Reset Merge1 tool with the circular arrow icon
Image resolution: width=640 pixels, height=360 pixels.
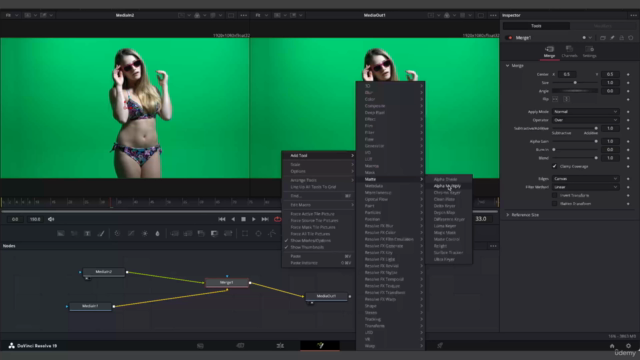[x=631, y=38]
